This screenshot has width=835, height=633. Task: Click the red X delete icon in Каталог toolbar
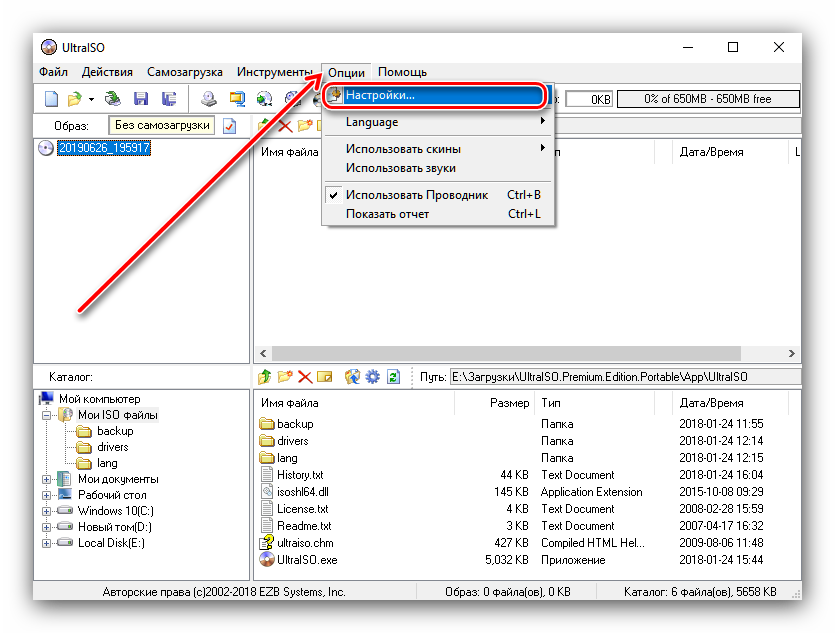click(x=305, y=377)
